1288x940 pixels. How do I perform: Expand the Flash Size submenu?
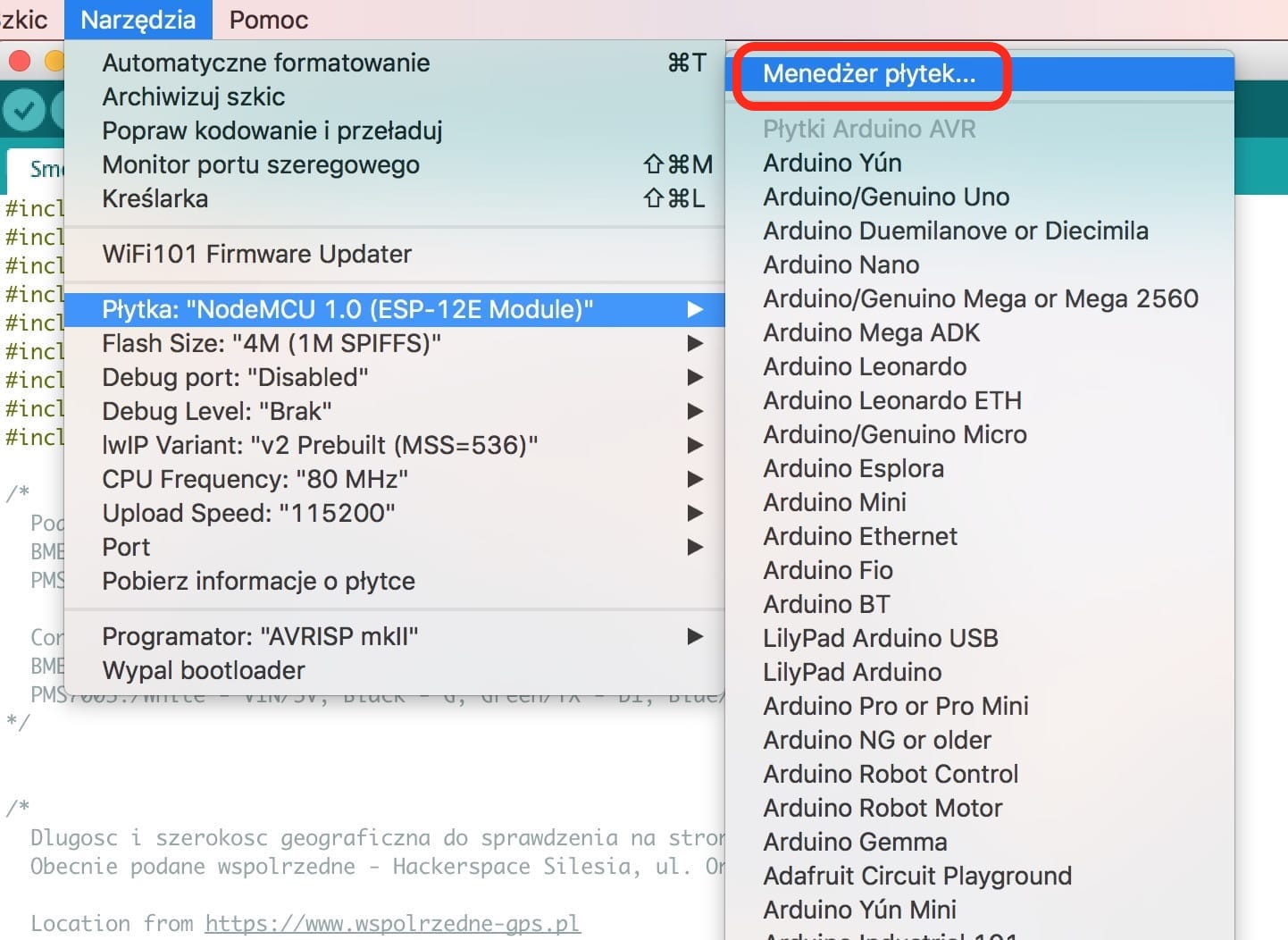[x=394, y=343]
